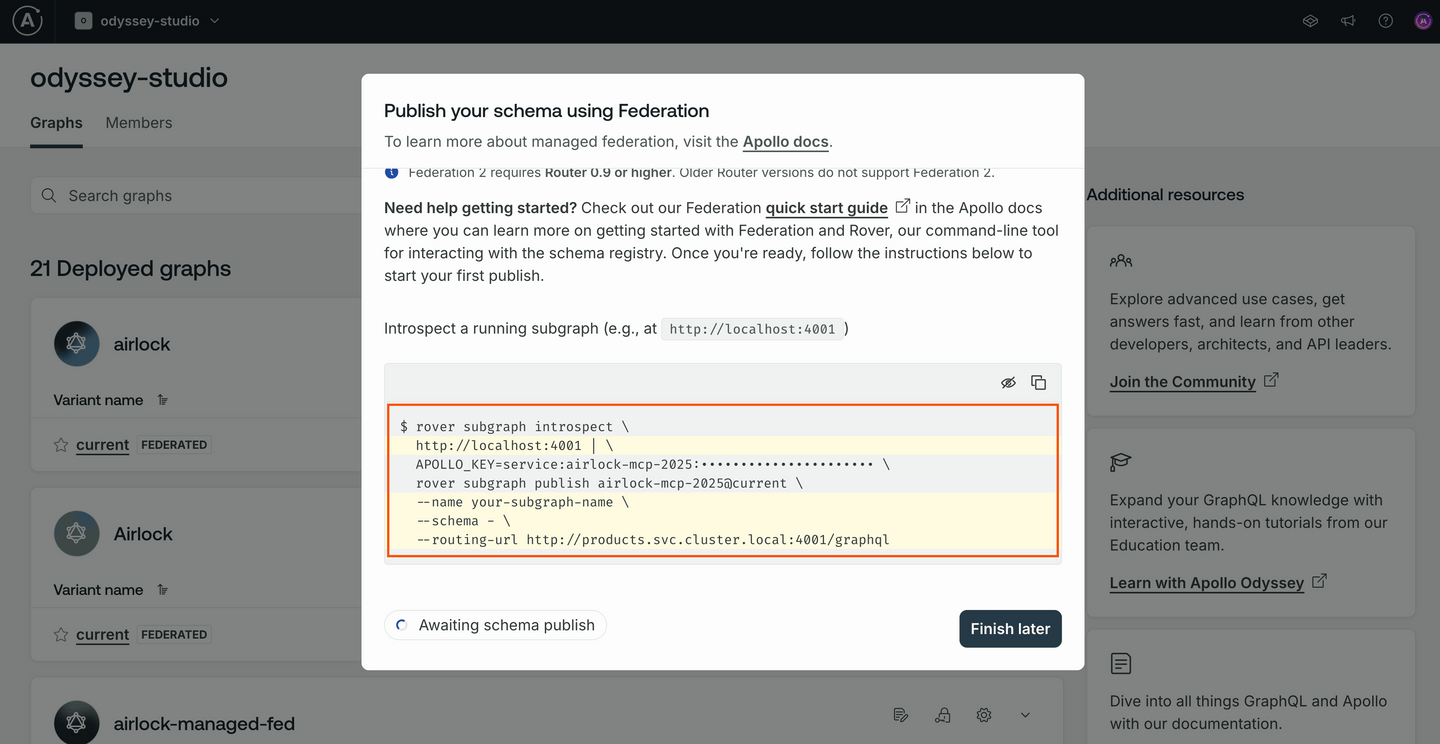Expand the airlock-managed-fed graph row

tap(1024, 715)
